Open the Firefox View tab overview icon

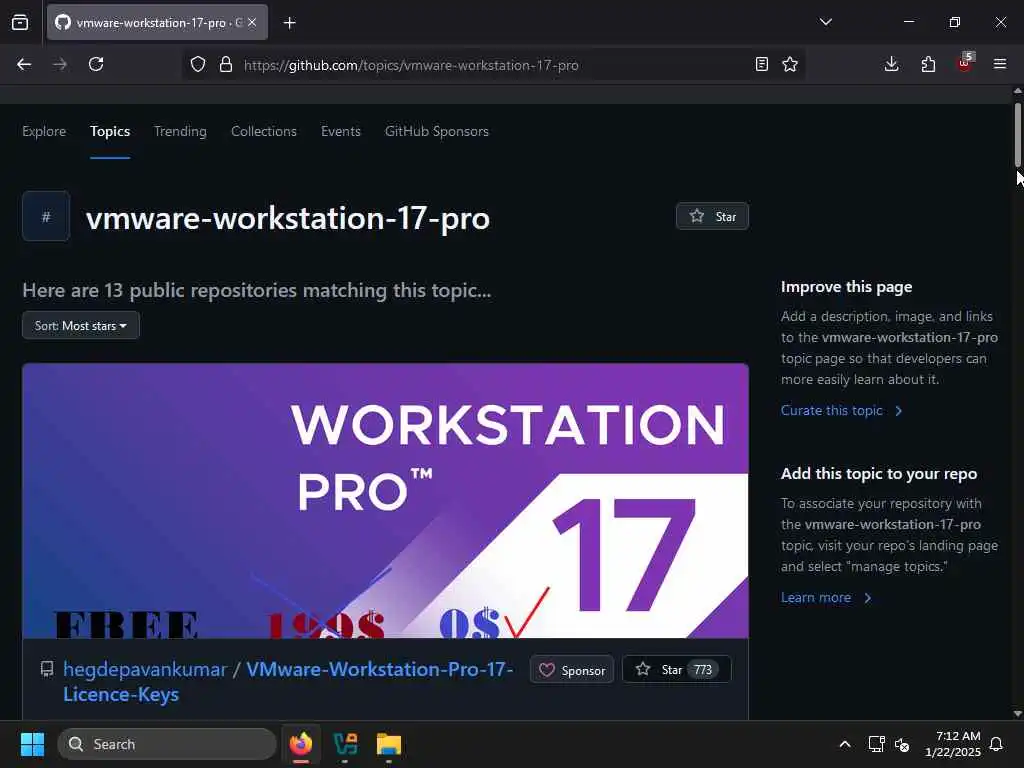point(20,22)
